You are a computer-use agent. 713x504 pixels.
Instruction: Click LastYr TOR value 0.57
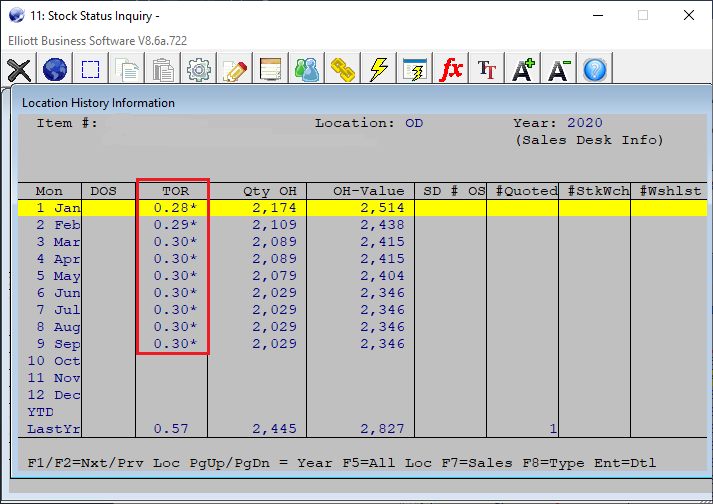[171, 429]
